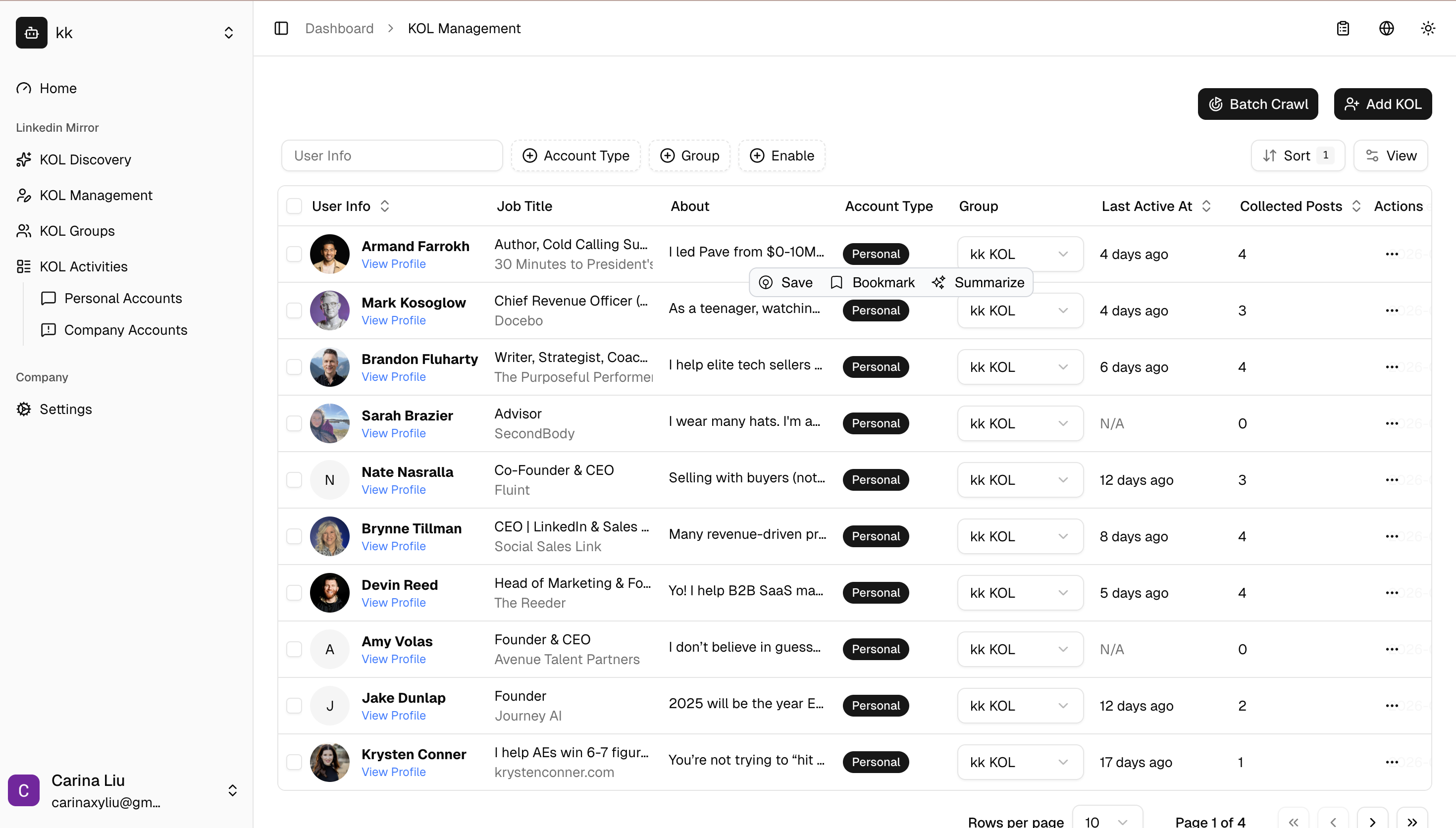Open the language globe icon
The image size is (1456, 828).
pyautogui.click(x=1386, y=28)
